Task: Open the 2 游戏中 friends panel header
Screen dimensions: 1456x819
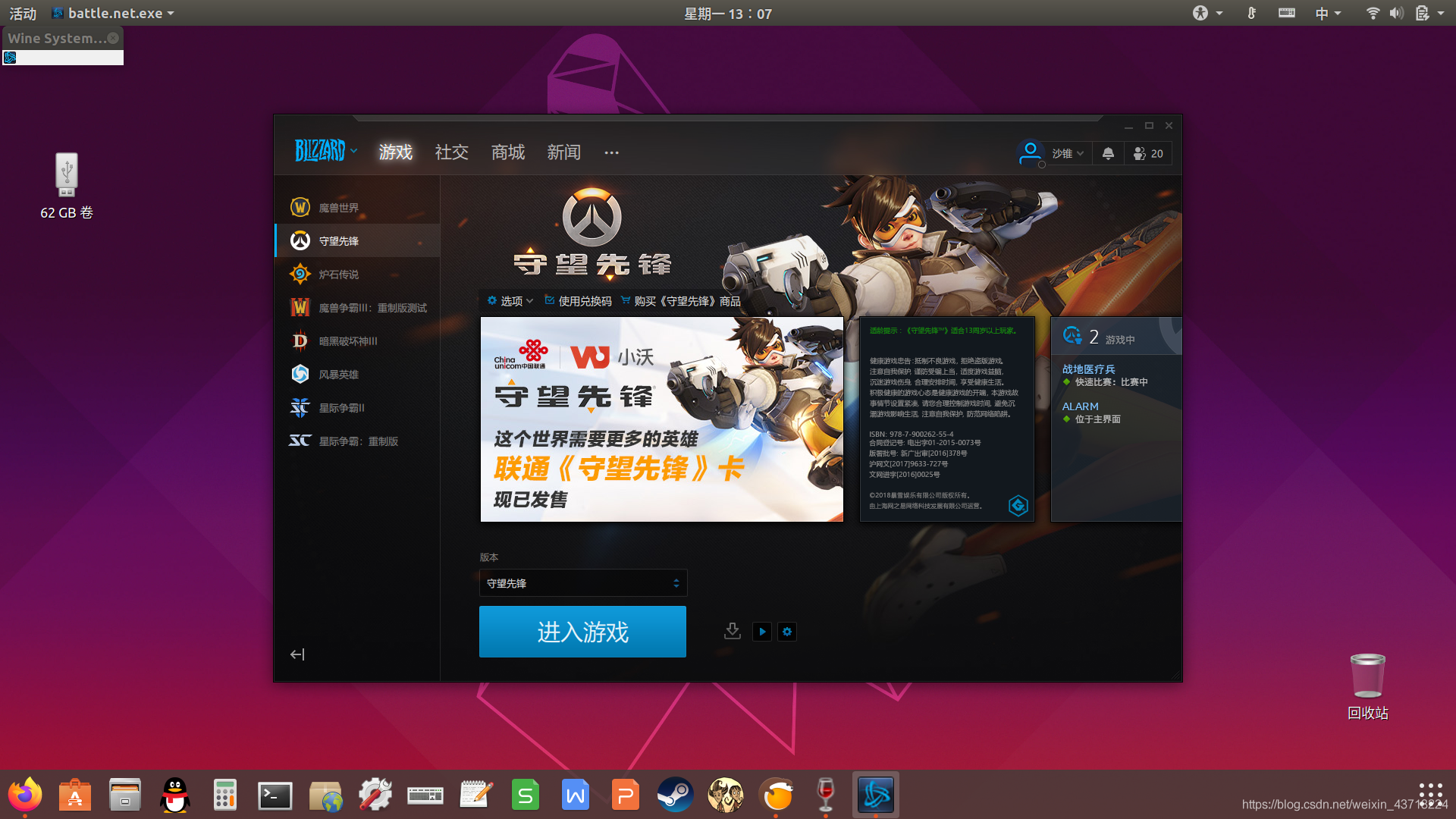Action: point(1116,336)
